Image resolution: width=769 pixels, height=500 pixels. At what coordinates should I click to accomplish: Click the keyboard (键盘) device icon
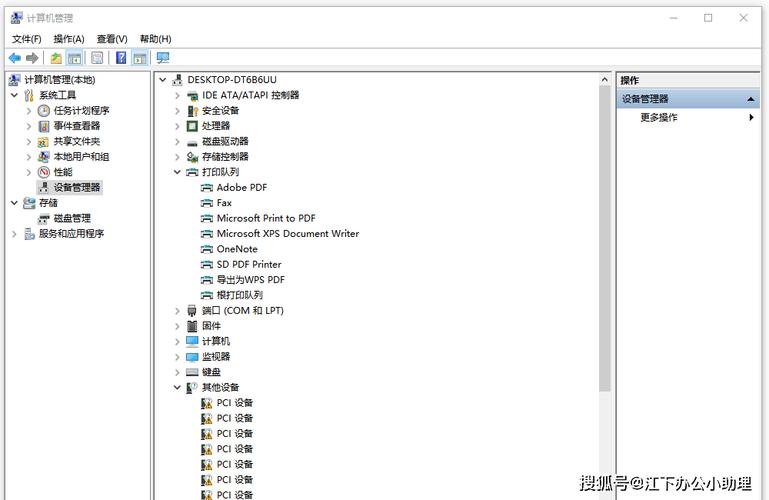192,373
